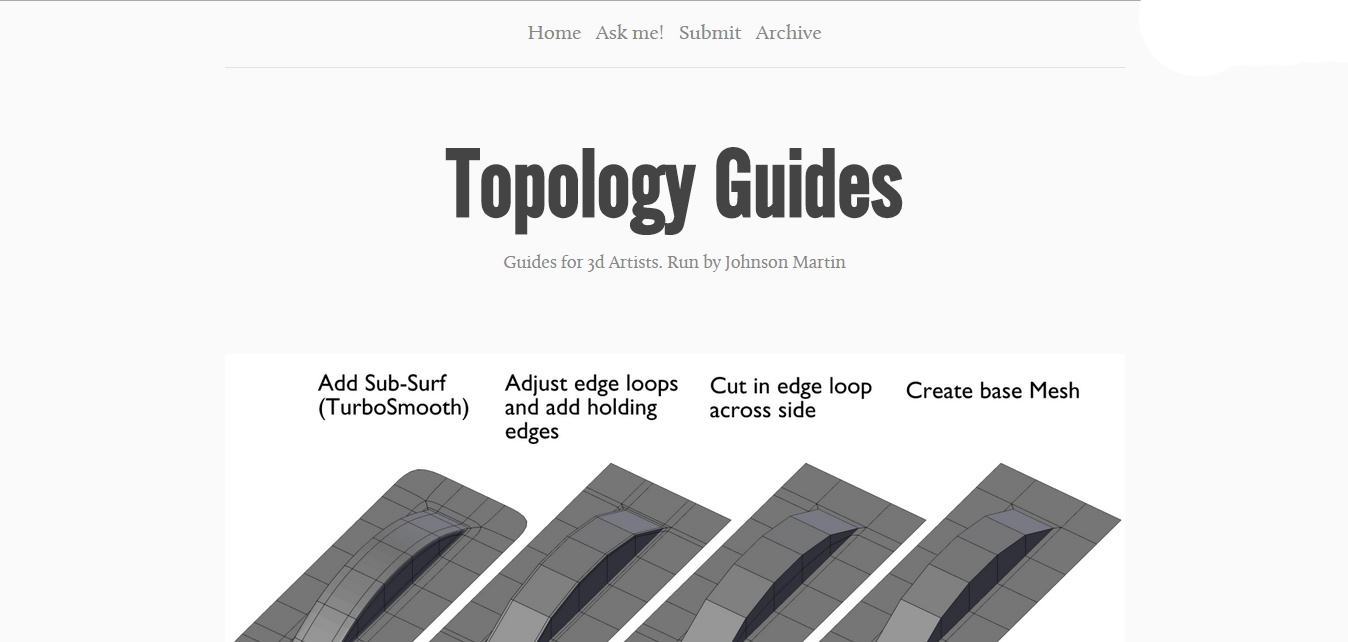Open the Submit page link
The image size is (1348, 642).
tap(710, 33)
